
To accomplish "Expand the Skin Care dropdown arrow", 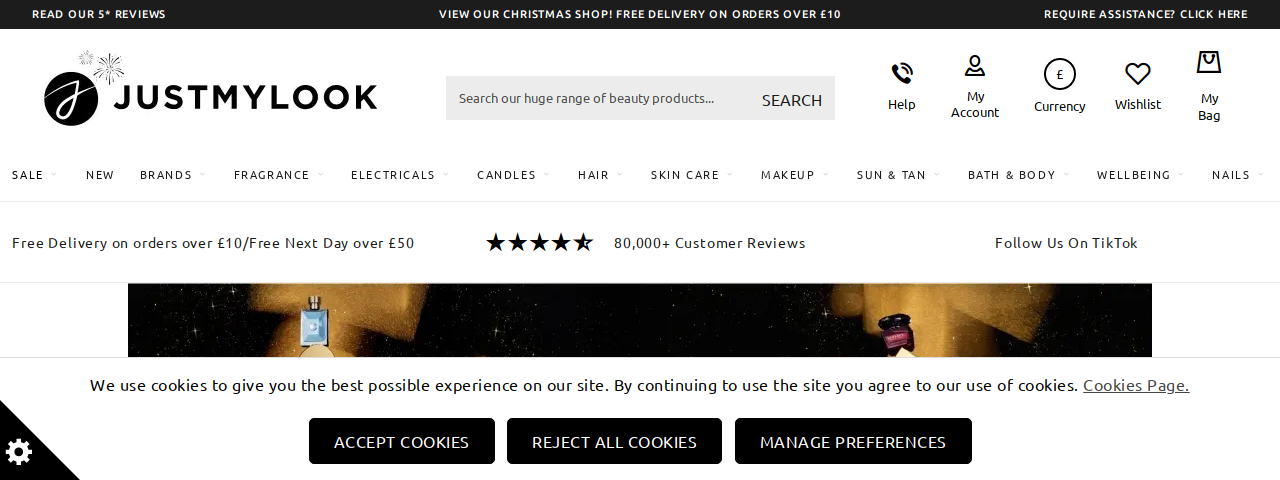I will 729,175.
